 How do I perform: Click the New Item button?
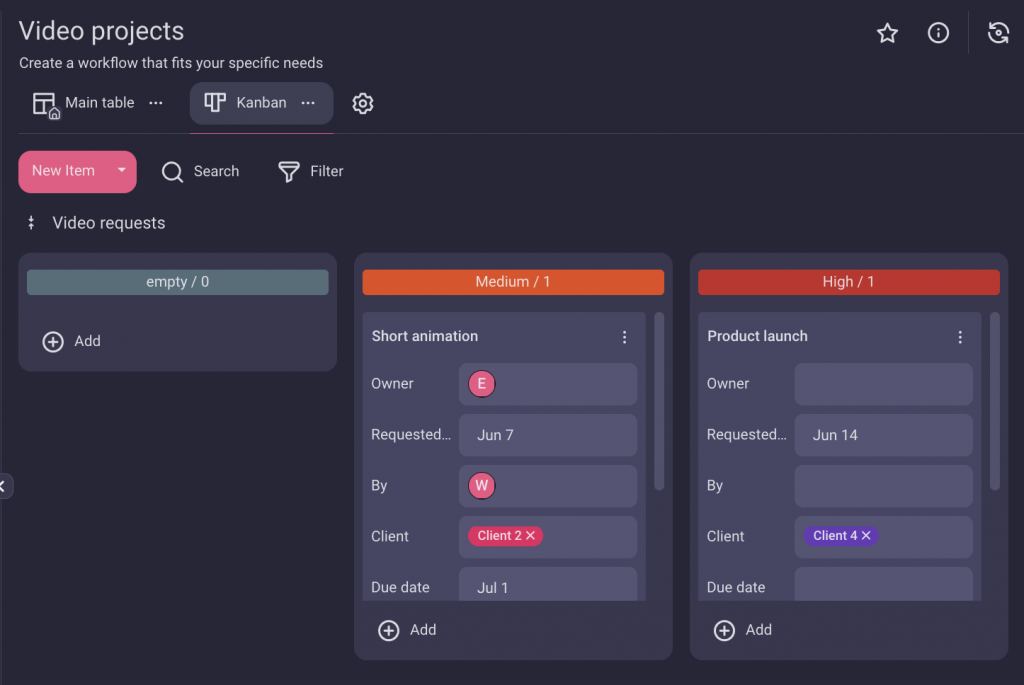(63, 171)
